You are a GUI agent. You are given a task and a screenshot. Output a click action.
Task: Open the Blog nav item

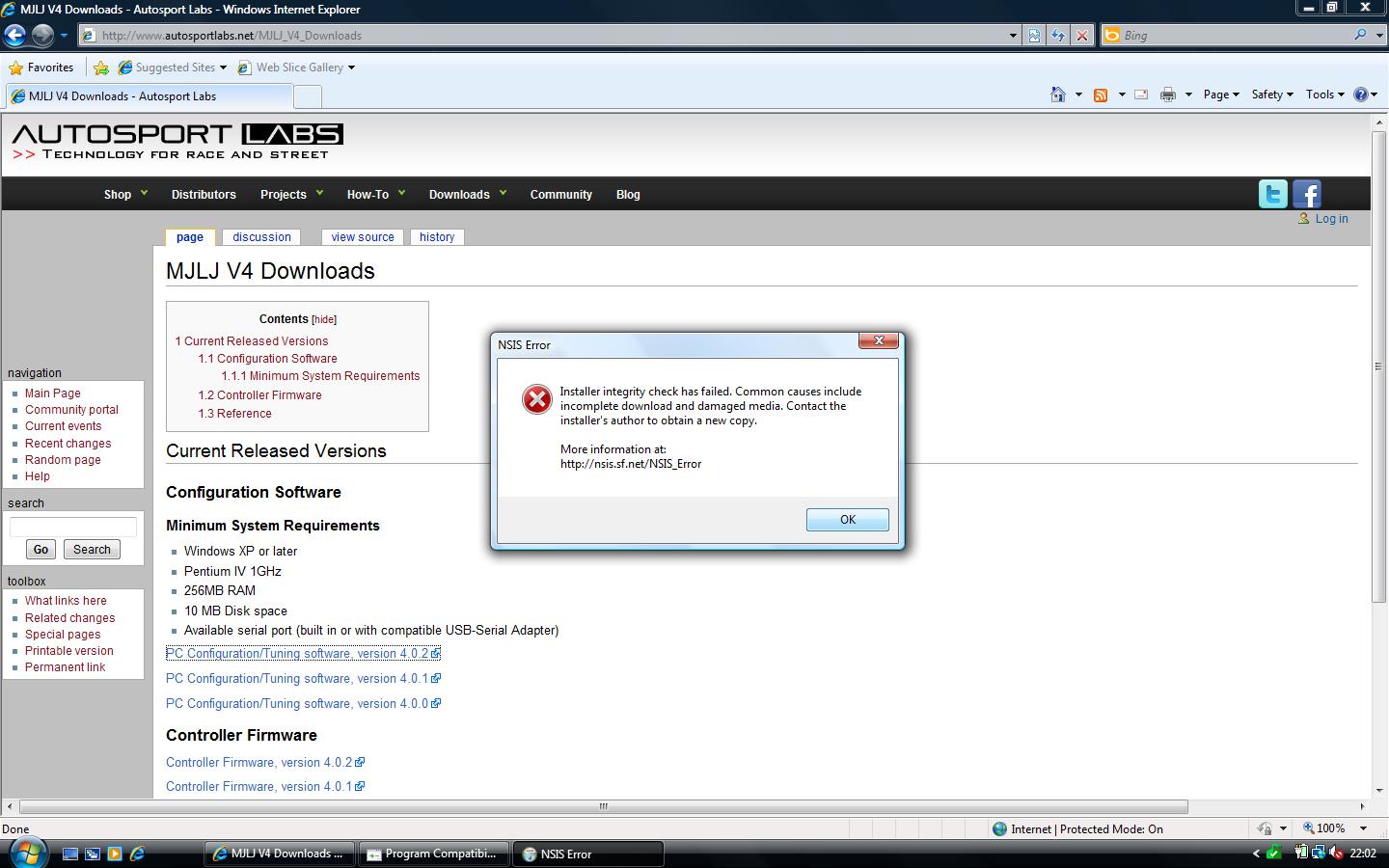pyautogui.click(x=628, y=195)
